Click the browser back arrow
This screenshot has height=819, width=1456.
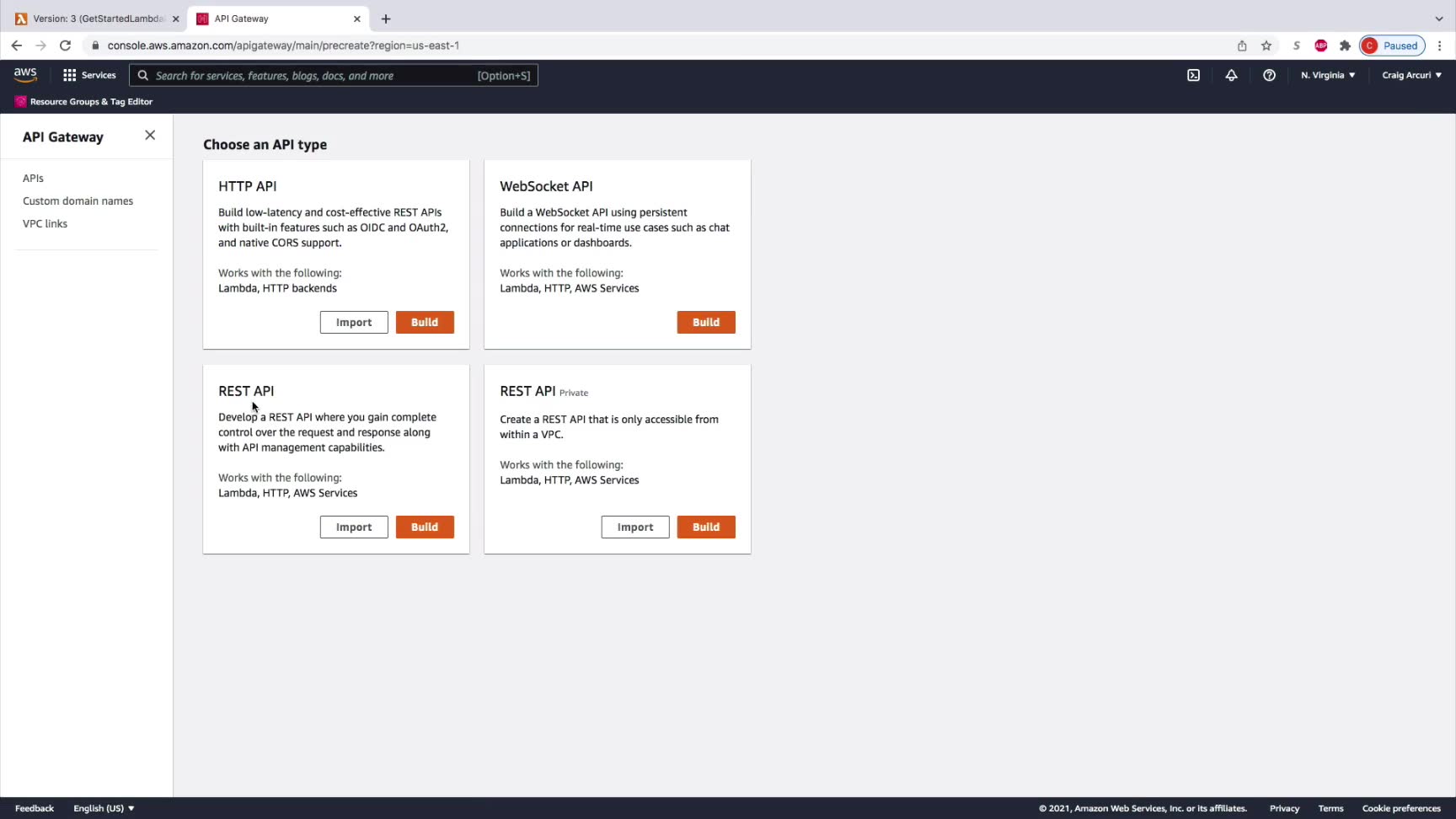17,45
